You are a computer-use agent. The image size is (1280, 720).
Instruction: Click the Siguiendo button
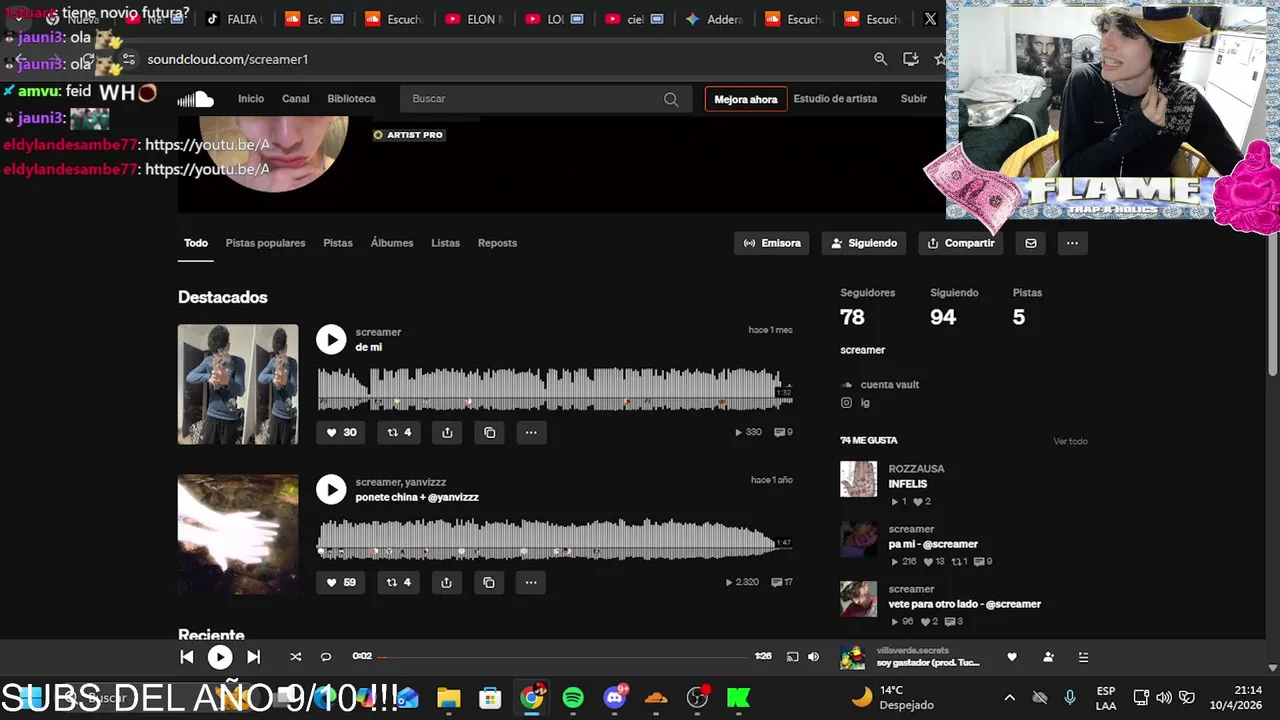click(865, 243)
